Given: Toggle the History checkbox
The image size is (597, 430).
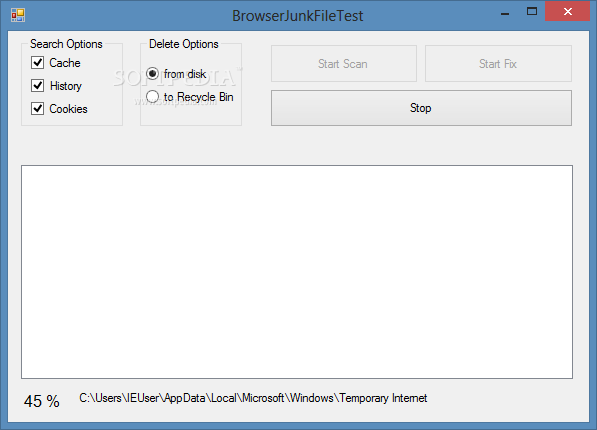Looking at the screenshot, I should [x=37, y=85].
